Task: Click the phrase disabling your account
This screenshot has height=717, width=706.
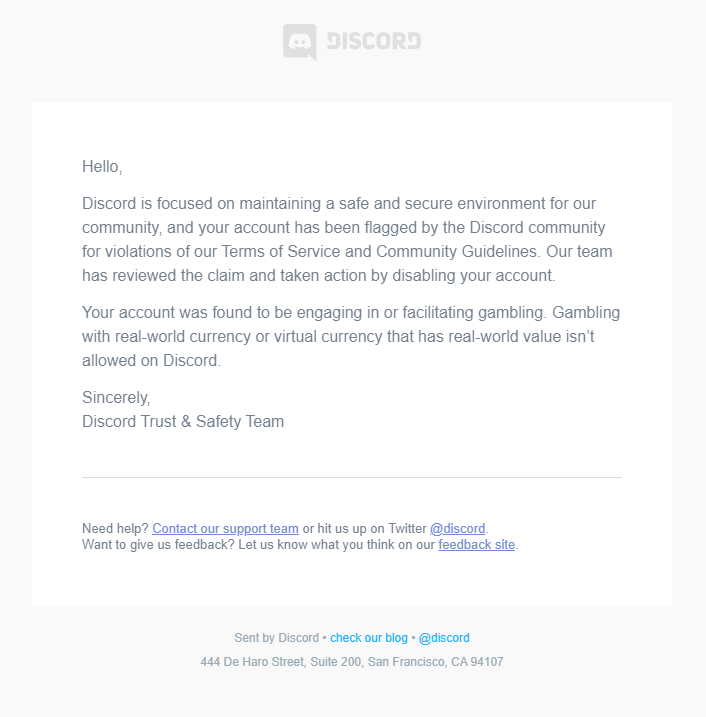Action: 473,276
